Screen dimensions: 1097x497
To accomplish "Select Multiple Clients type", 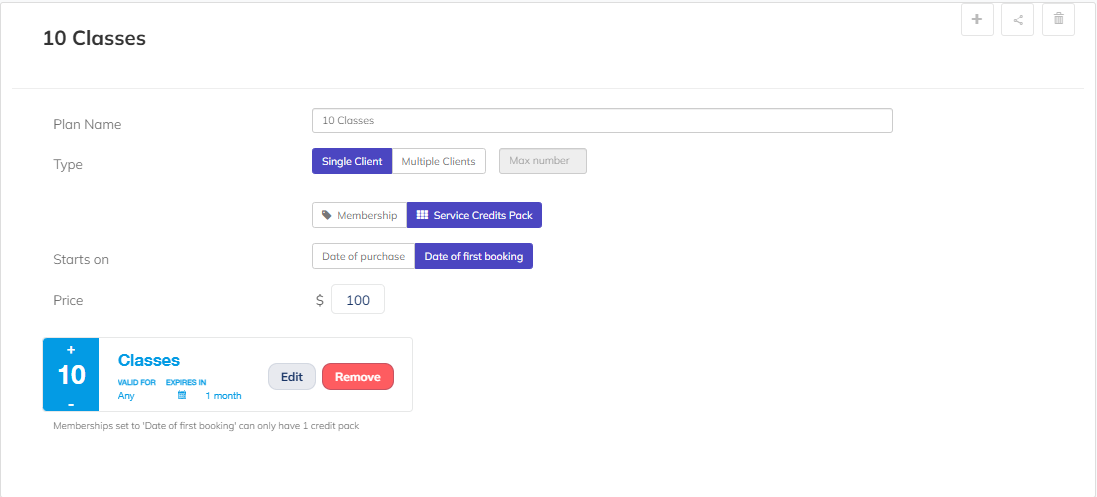I will pos(439,161).
